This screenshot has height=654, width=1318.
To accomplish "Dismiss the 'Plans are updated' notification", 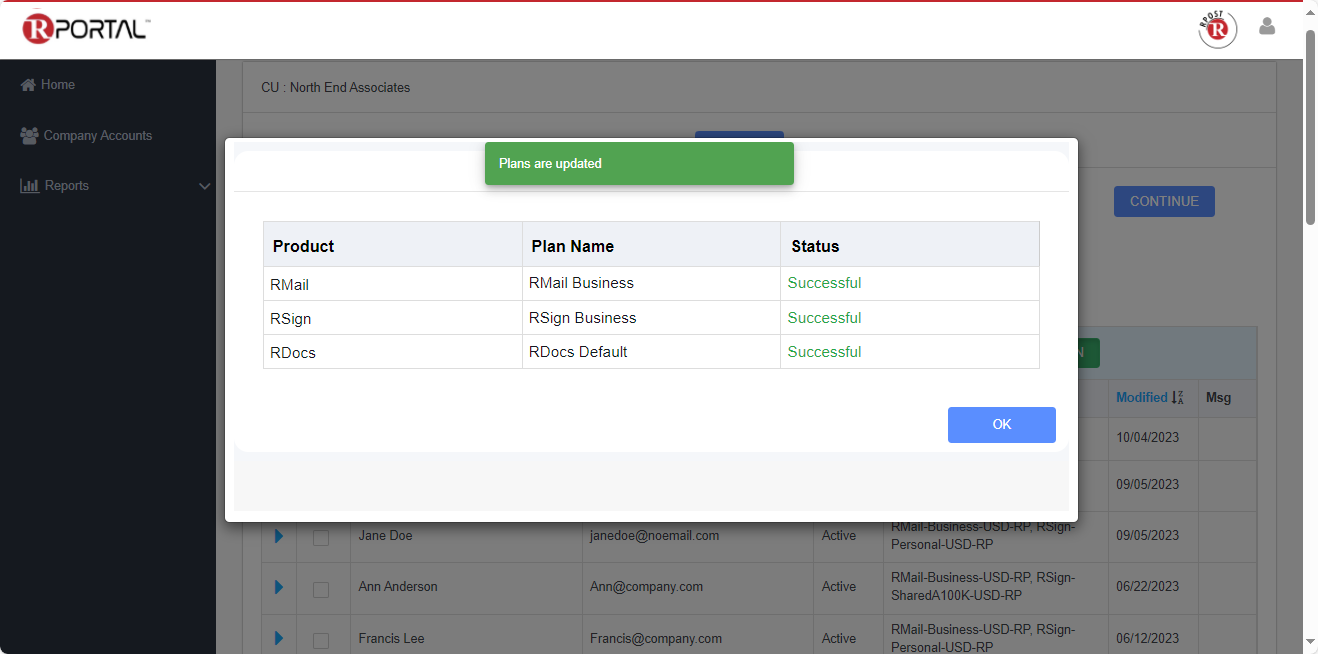I will [x=638, y=164].
